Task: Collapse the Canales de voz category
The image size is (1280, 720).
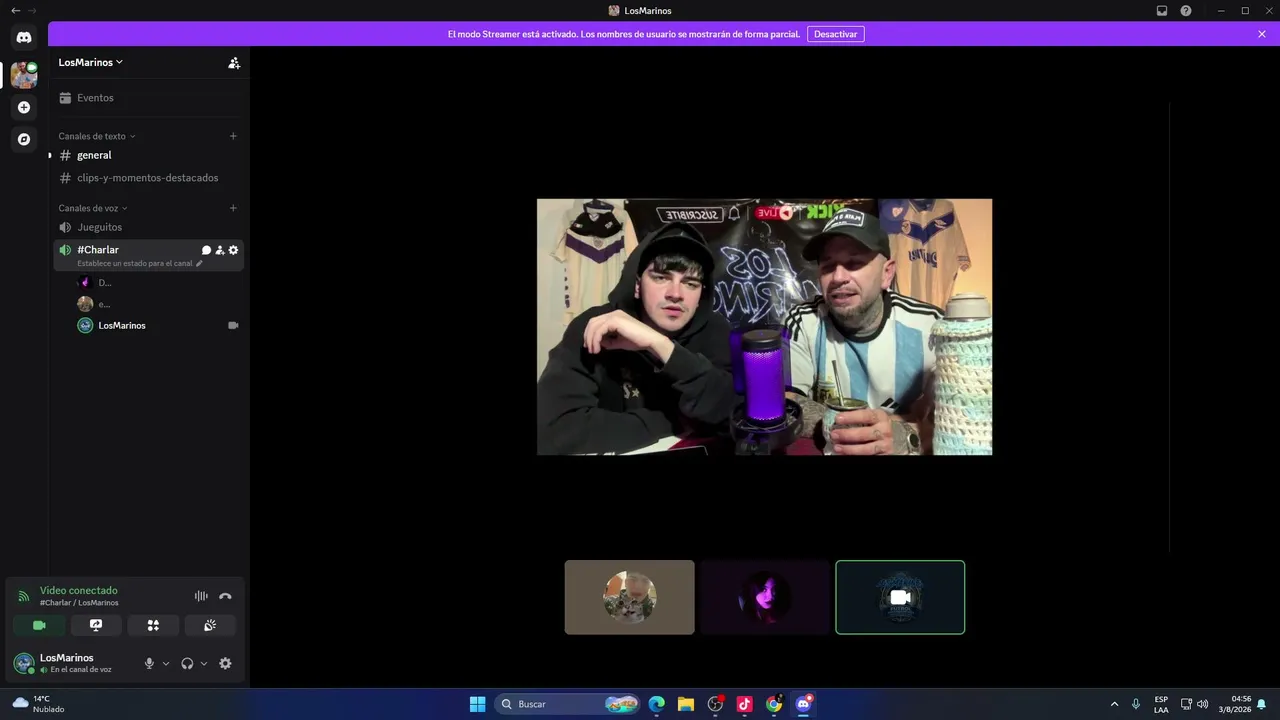Action: pos(93,208)
